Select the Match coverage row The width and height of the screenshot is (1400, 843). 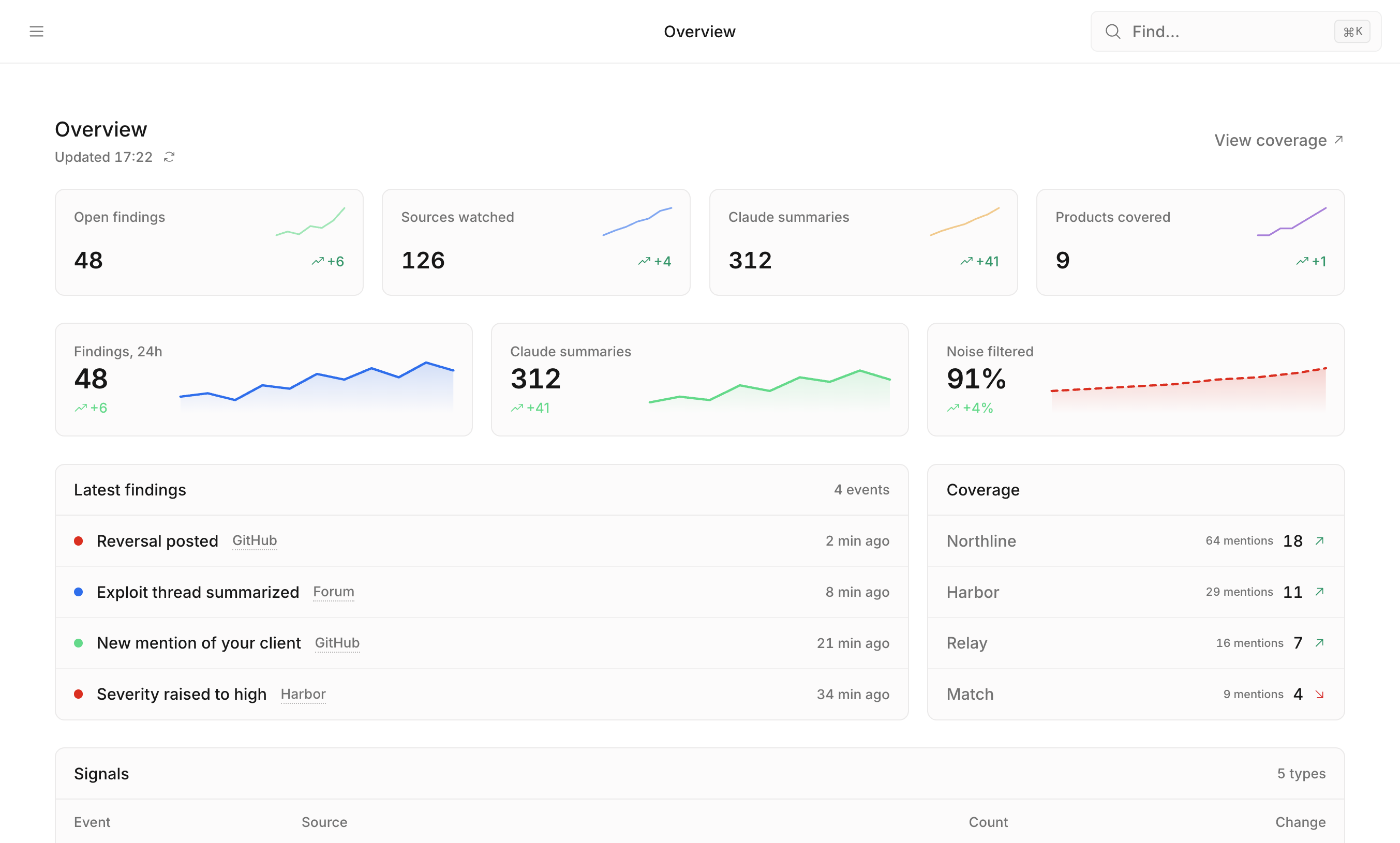pos(1136,694)
